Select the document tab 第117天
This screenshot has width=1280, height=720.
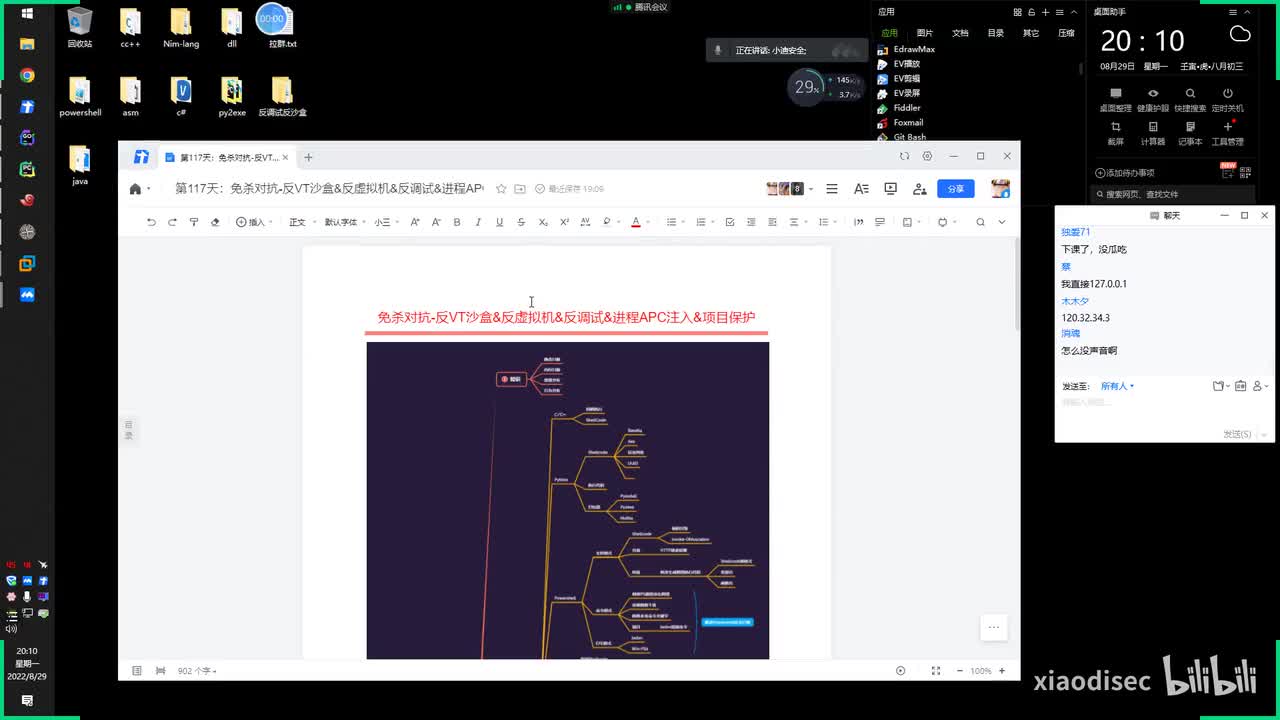[x=227, y=157]
